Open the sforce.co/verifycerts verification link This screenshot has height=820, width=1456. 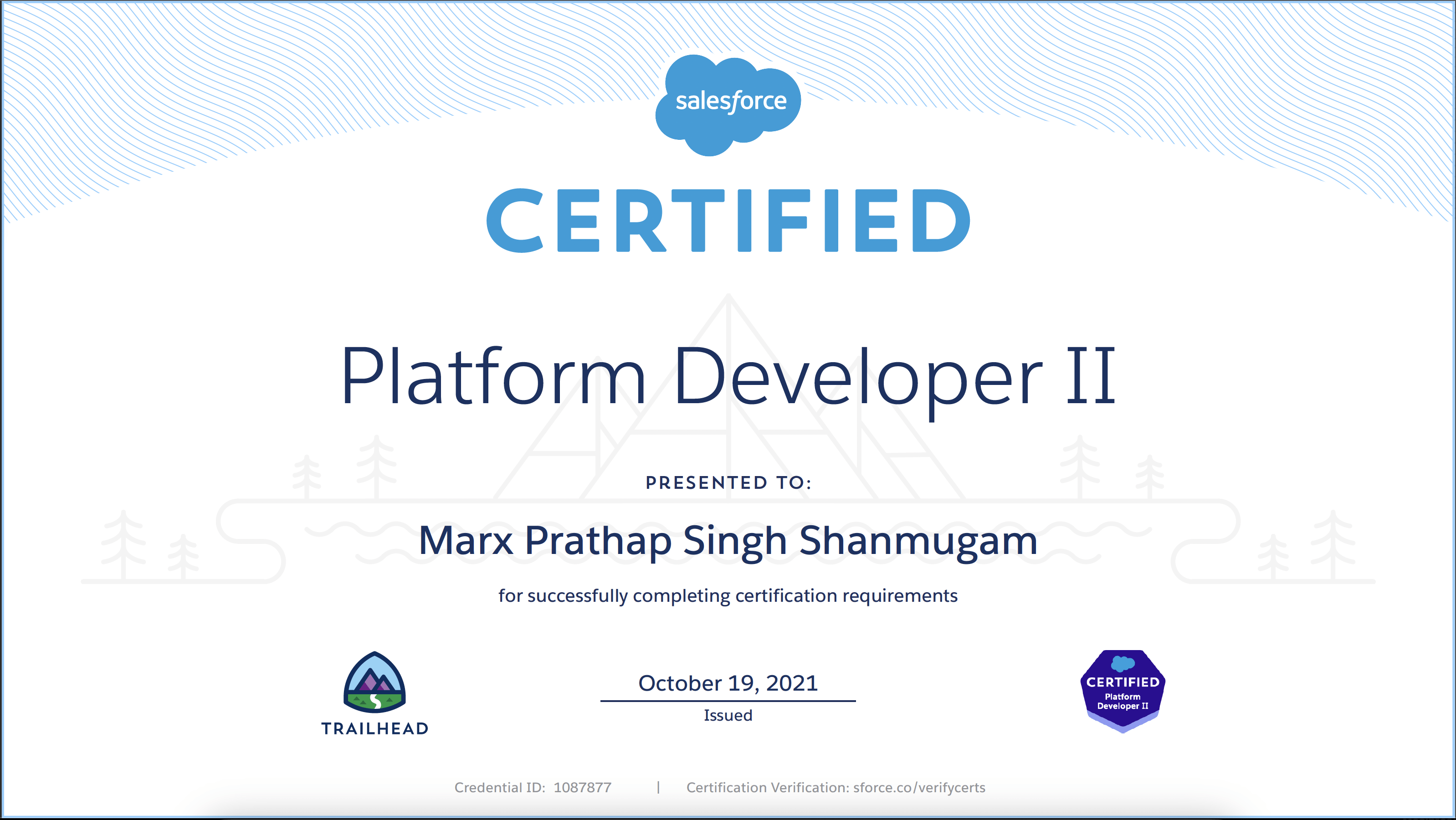[919, 787]
